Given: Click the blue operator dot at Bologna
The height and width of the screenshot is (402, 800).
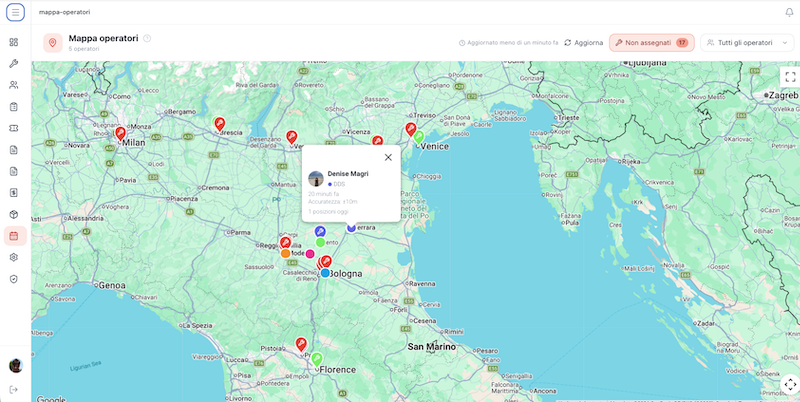Looking at the screenshot, I should [x=325, y=273].
